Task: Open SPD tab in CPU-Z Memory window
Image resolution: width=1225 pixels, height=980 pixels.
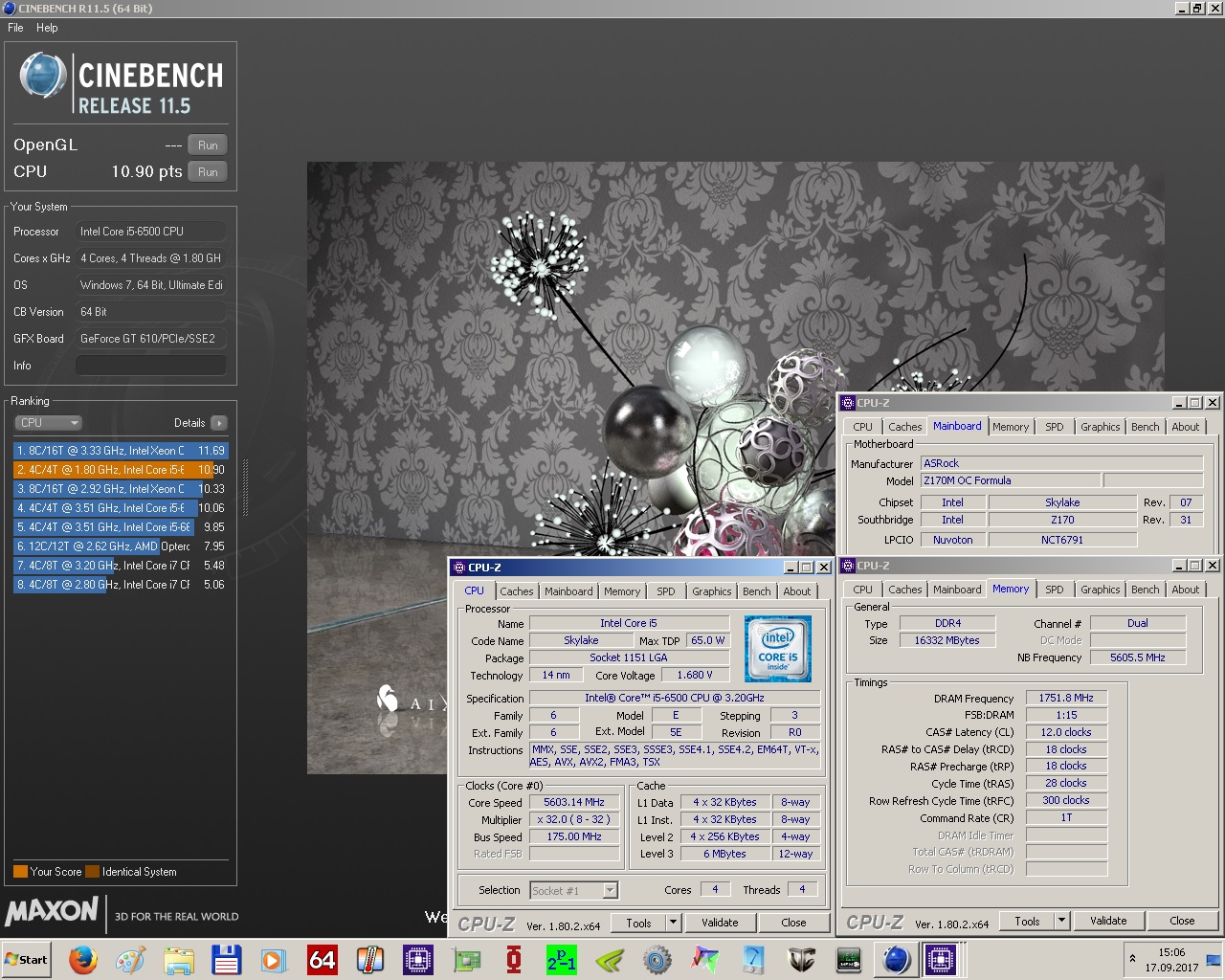Action: [x=1054, y=590]
